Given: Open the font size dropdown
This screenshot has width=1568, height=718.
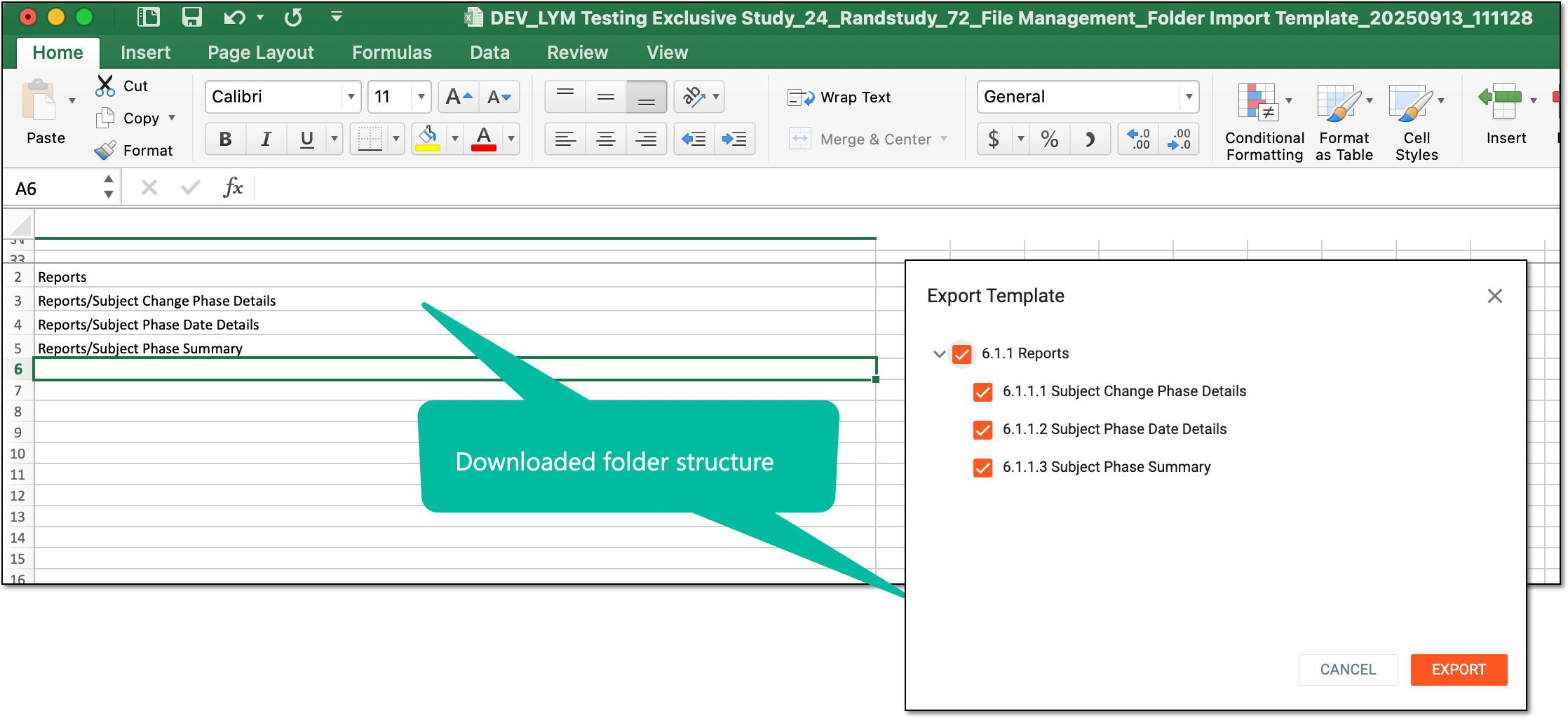Looking at the screenshot, I should 421,97.
